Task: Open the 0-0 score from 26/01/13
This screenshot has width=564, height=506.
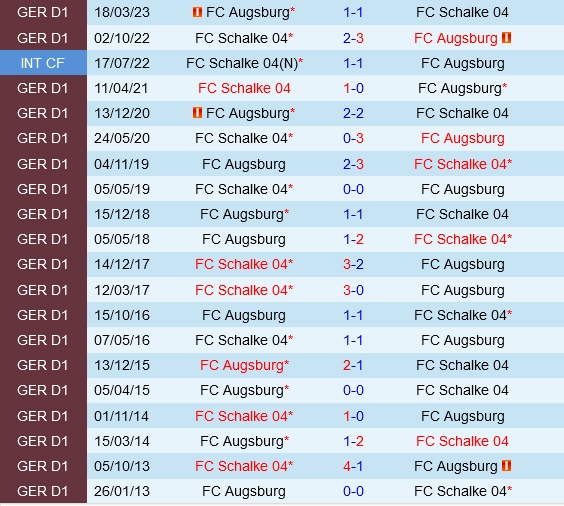Action: point(353,491)
